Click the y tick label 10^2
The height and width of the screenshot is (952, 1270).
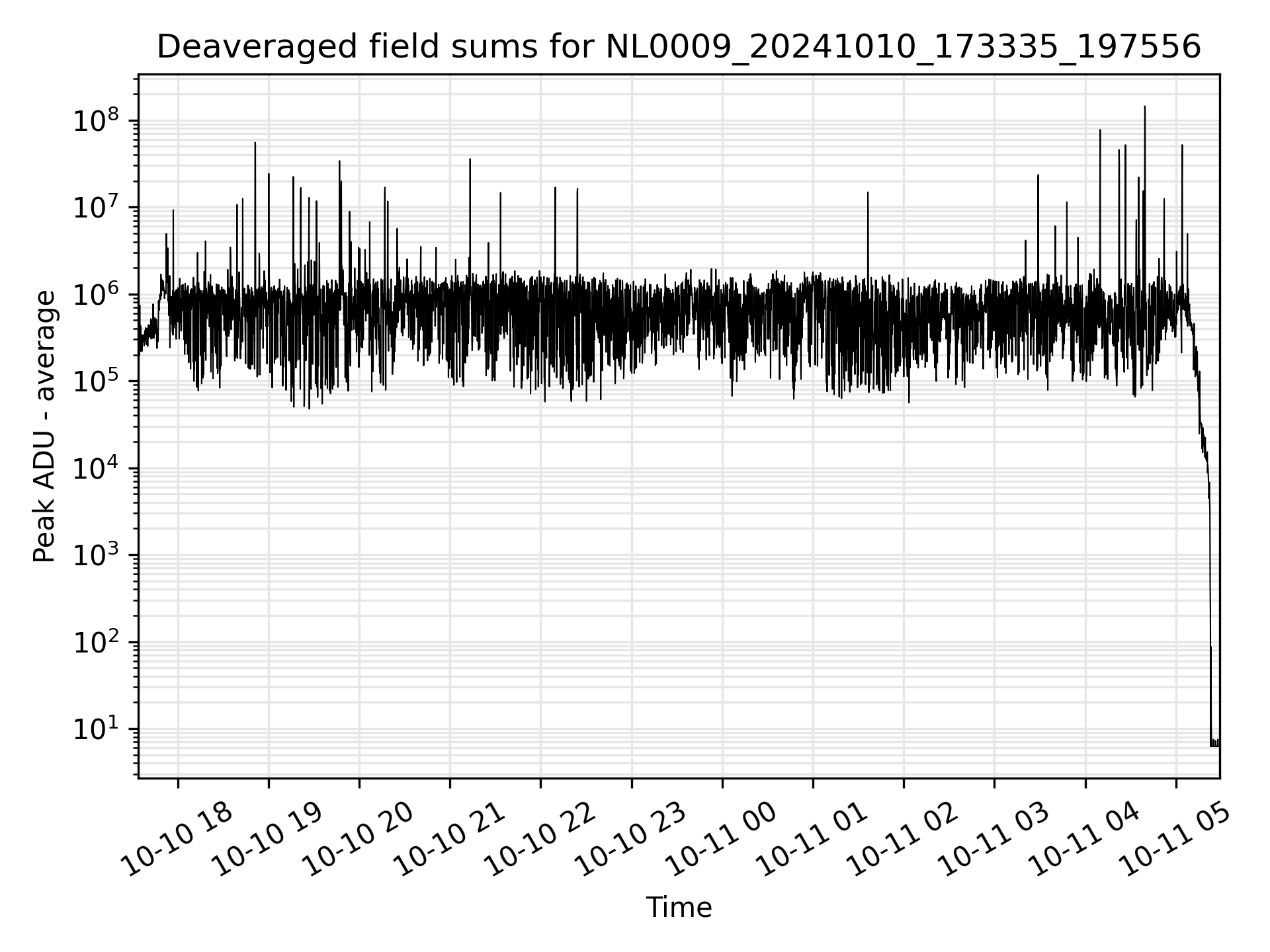point(97,642)
